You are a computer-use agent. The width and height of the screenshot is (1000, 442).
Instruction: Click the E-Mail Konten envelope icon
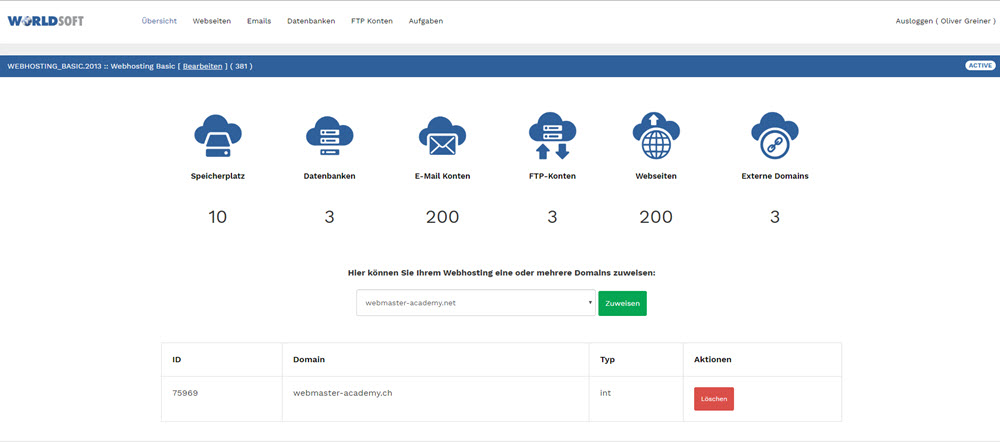442,136
